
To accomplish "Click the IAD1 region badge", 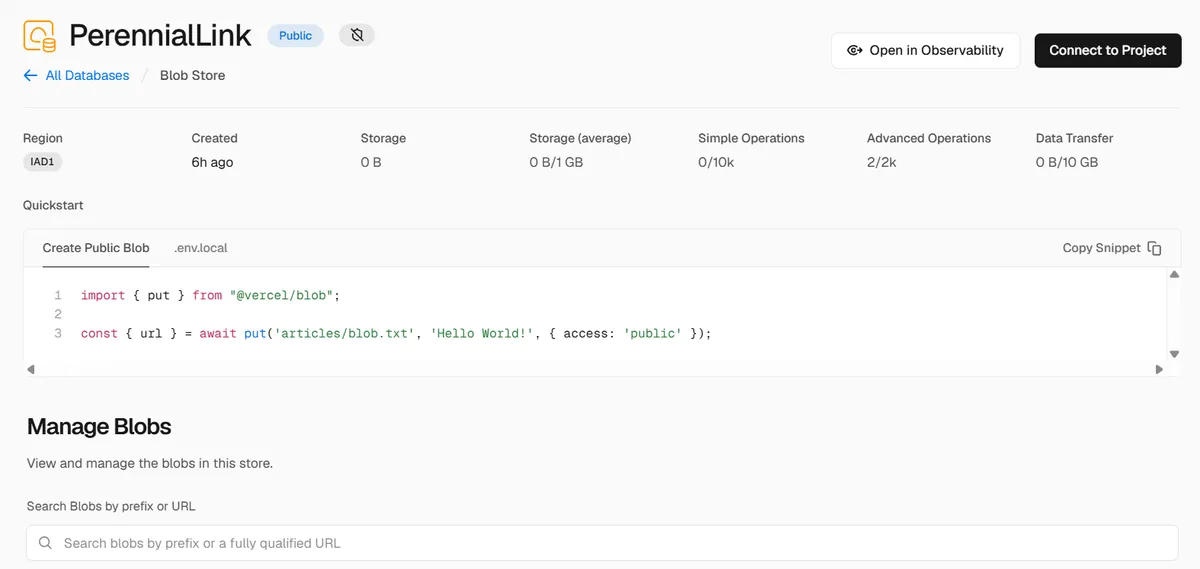I will tap(43, 162).
